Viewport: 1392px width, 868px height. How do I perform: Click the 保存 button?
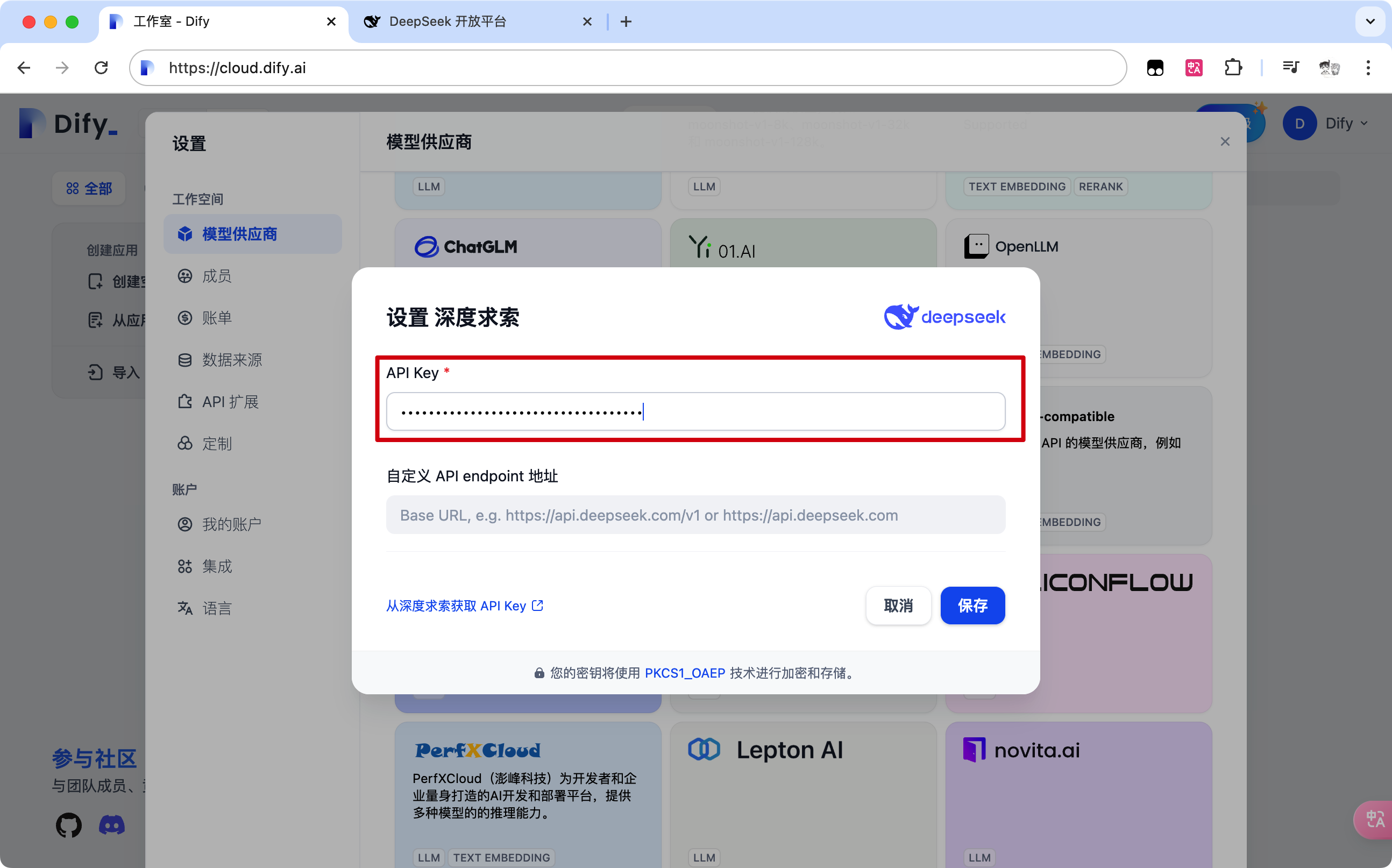(x=972, y=606)
